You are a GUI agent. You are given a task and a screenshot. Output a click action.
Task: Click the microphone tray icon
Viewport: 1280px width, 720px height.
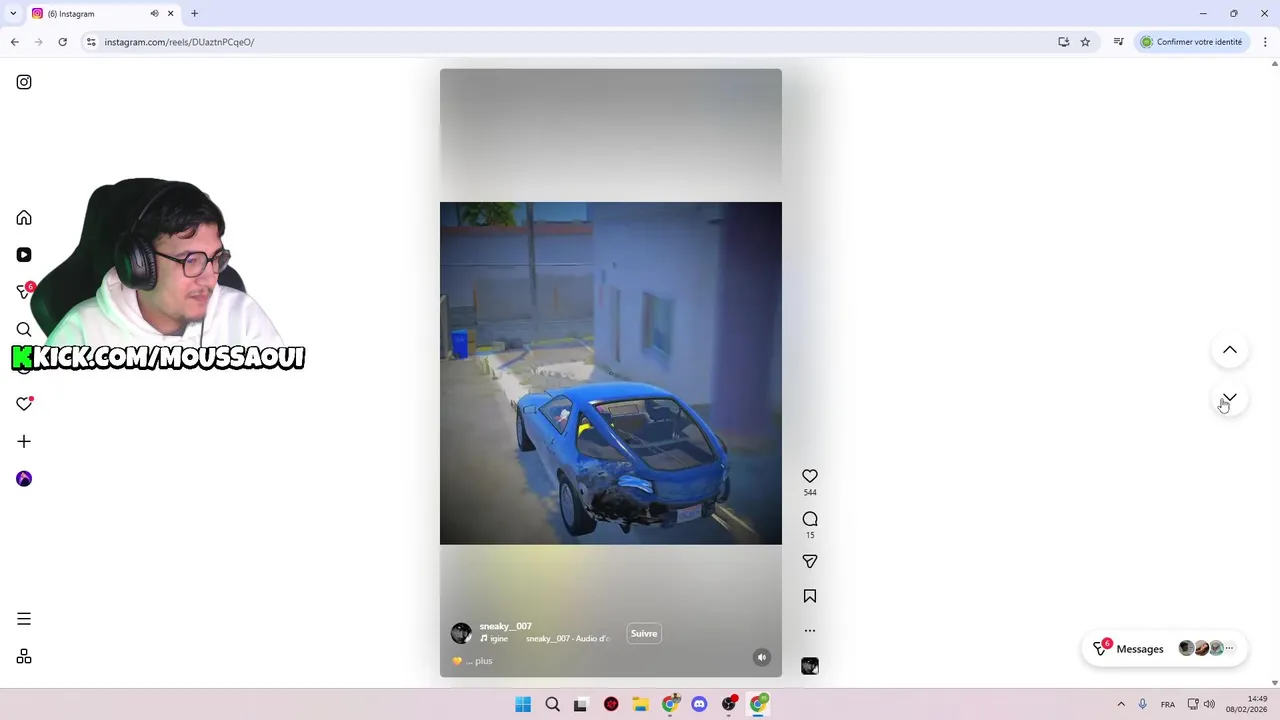click(1143, 705)
